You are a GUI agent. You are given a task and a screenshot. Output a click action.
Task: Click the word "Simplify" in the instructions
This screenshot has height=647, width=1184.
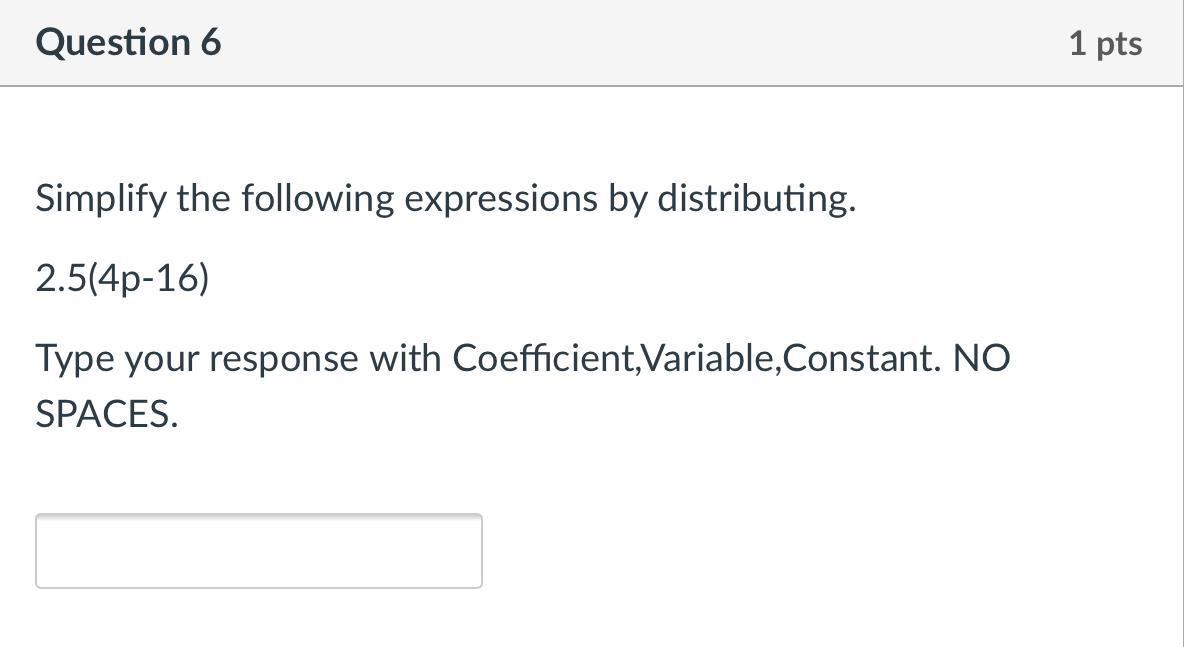point(101,199)
